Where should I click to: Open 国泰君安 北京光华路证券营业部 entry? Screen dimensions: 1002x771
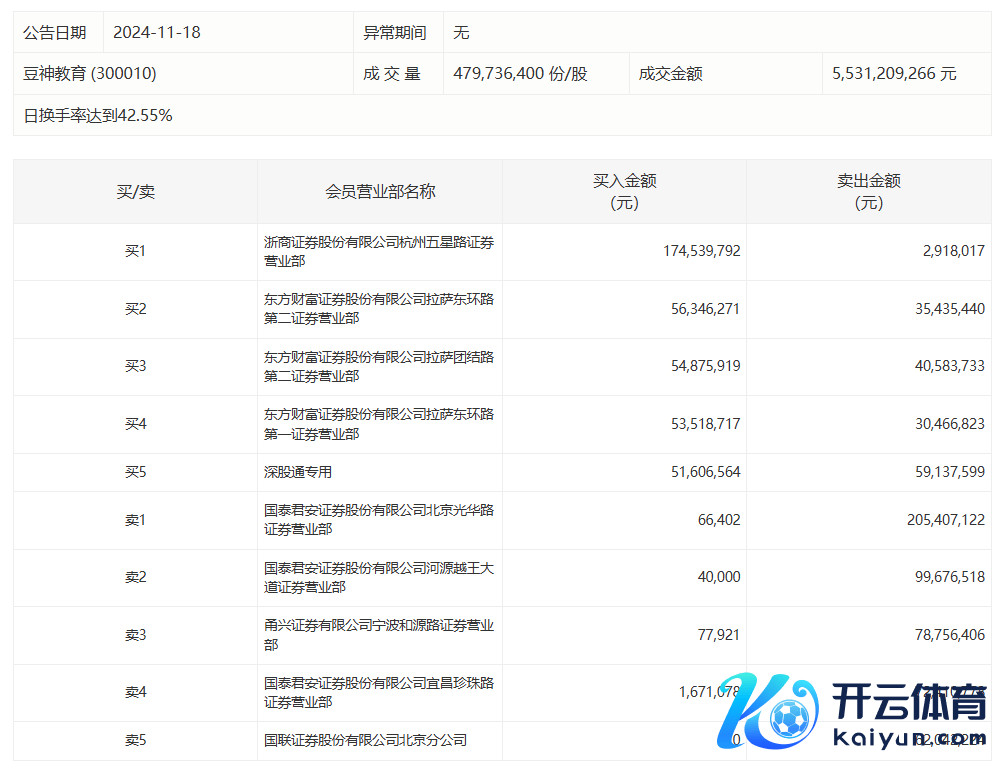click(379, 520)
